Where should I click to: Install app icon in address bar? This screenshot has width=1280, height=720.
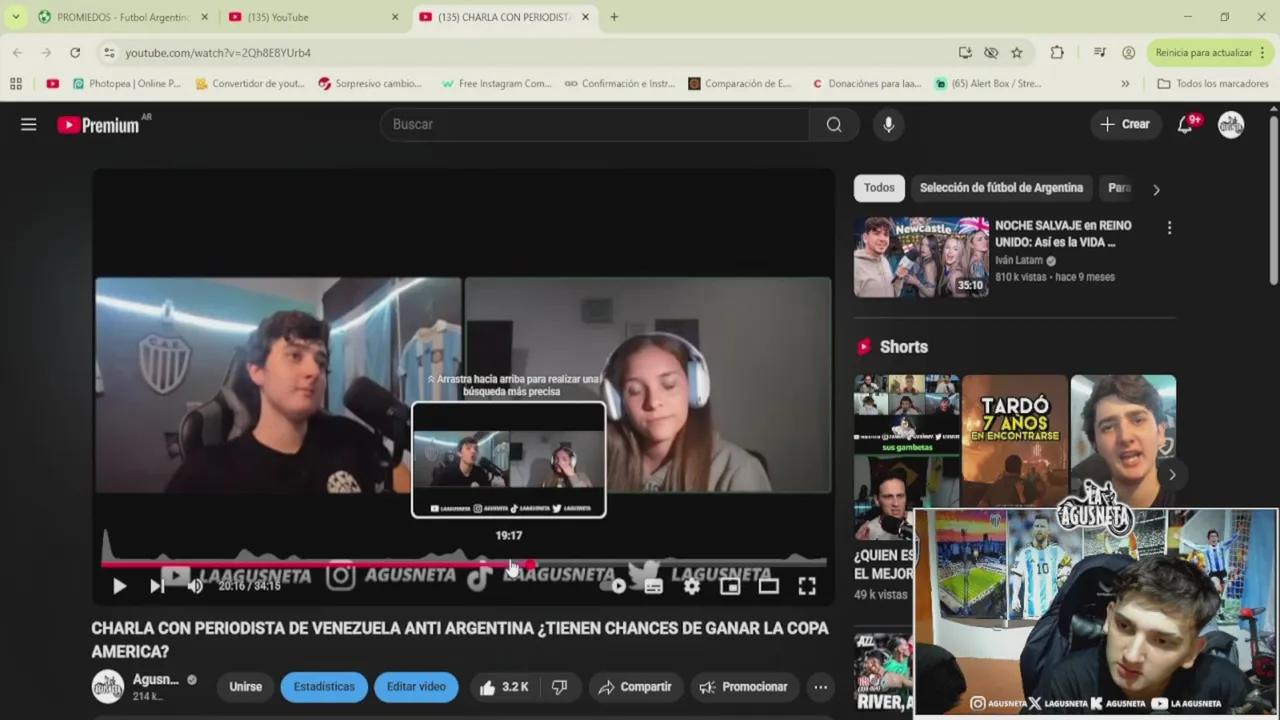(965, 52)
